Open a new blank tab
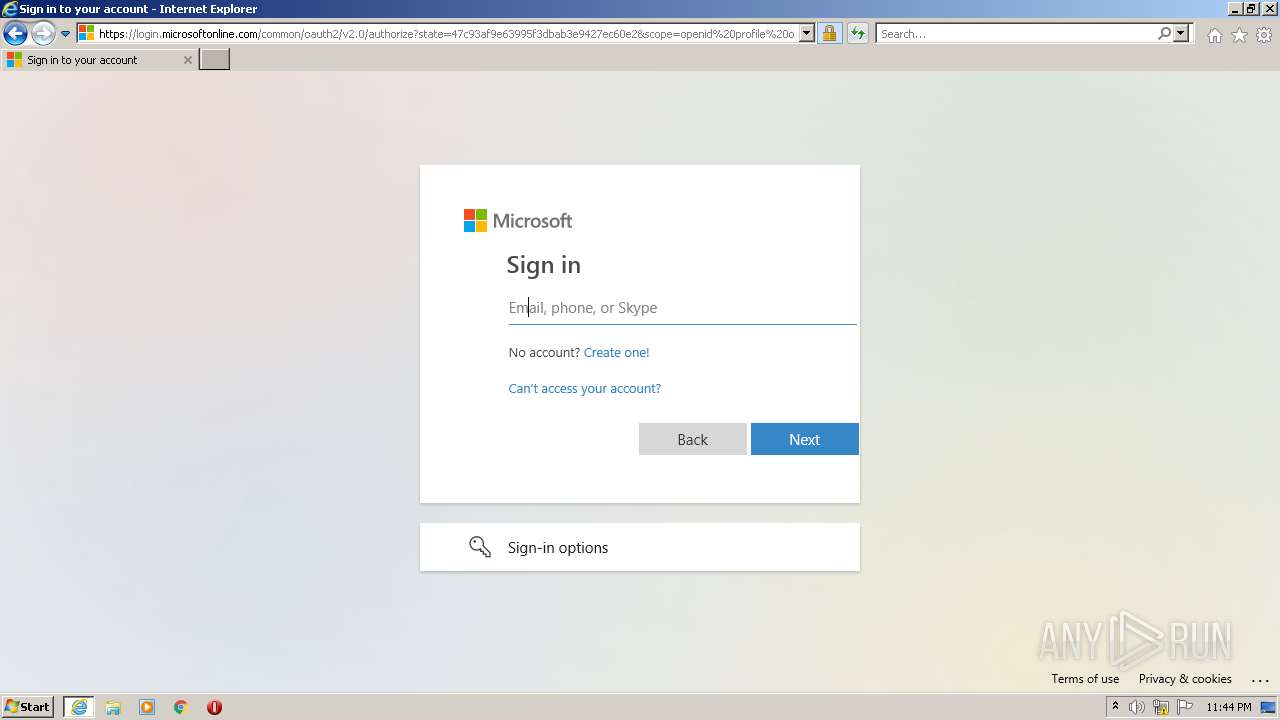The width and height of the screenshot is (1280, 720). 215,60
